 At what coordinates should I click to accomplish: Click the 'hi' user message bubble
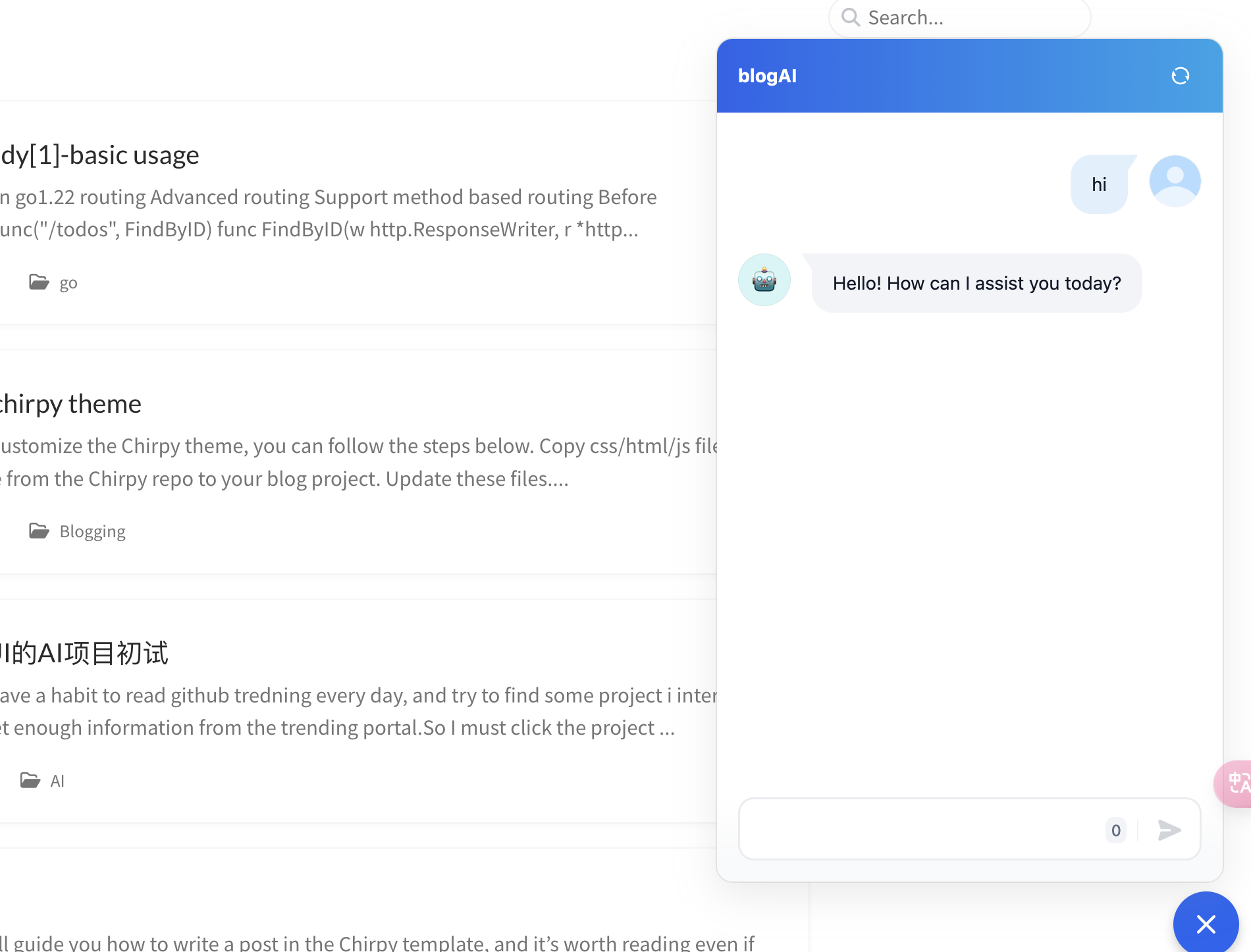(x=1099, y=184)
